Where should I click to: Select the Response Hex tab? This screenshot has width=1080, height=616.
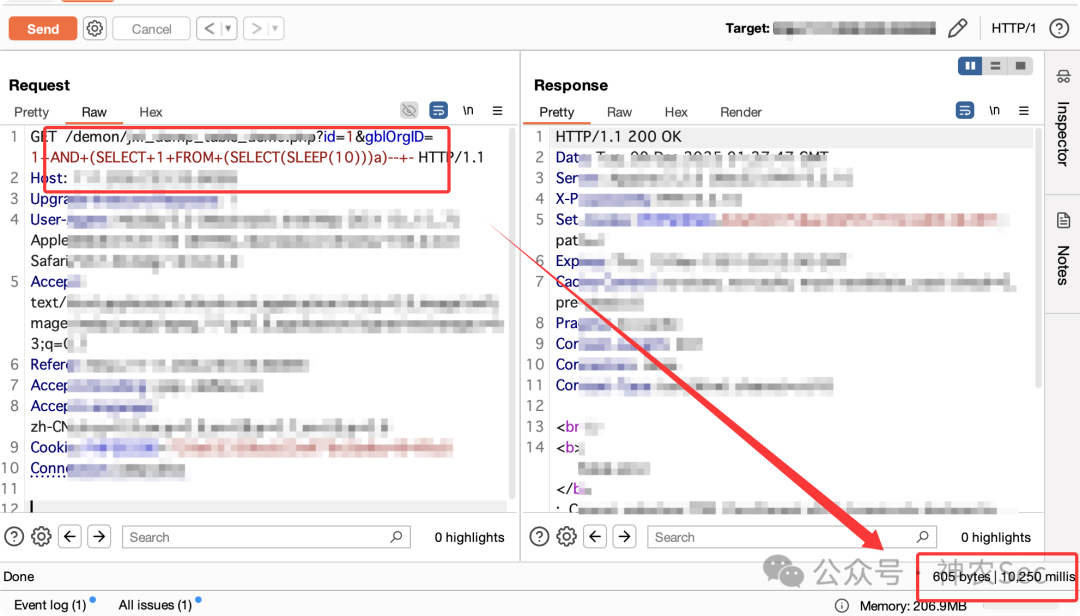[x=676, y=112]
